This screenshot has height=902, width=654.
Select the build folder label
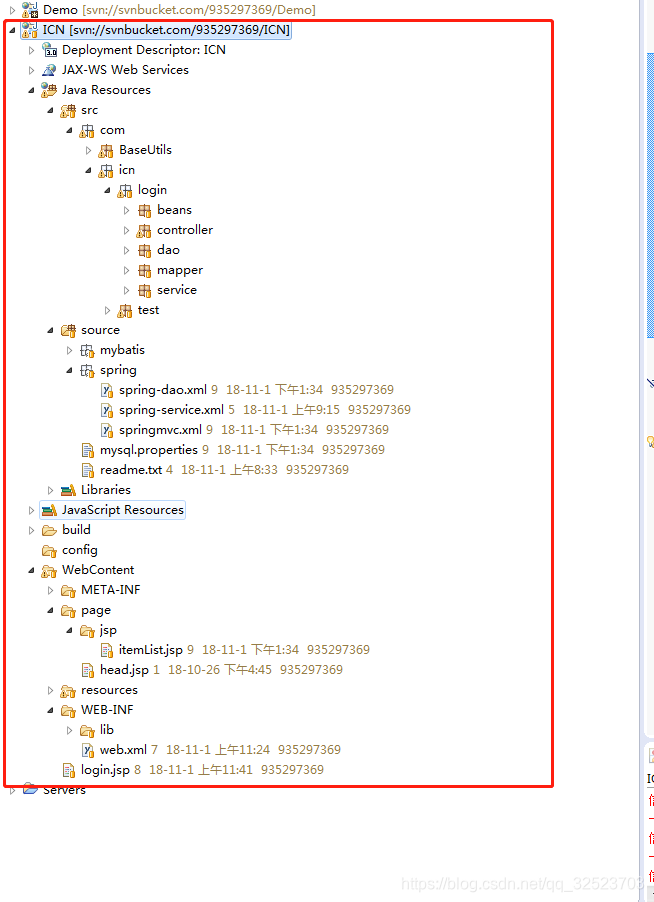pos(76,530)
